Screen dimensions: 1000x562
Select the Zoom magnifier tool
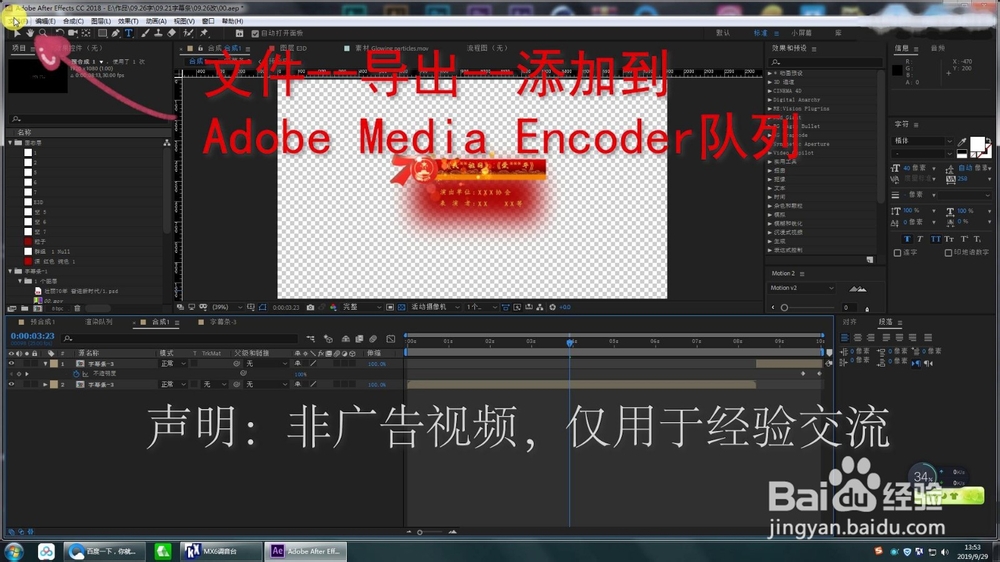pos(43,33)
